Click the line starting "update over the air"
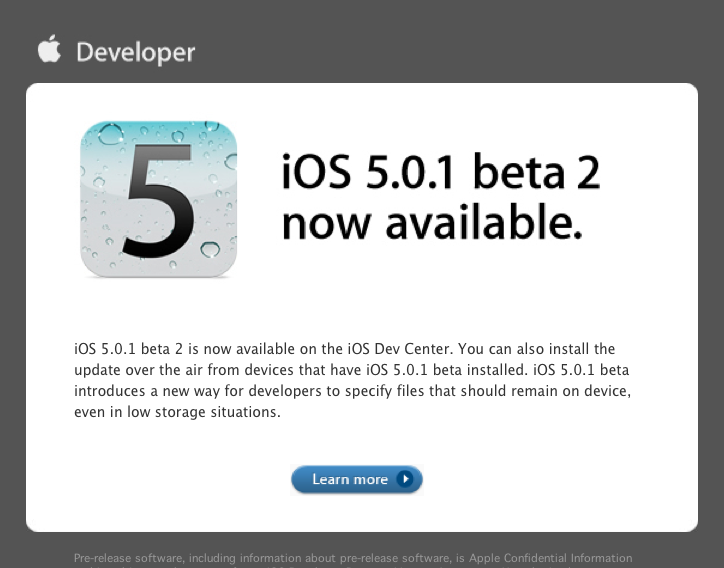Screen dimensions: 724x568 (351, 370)
